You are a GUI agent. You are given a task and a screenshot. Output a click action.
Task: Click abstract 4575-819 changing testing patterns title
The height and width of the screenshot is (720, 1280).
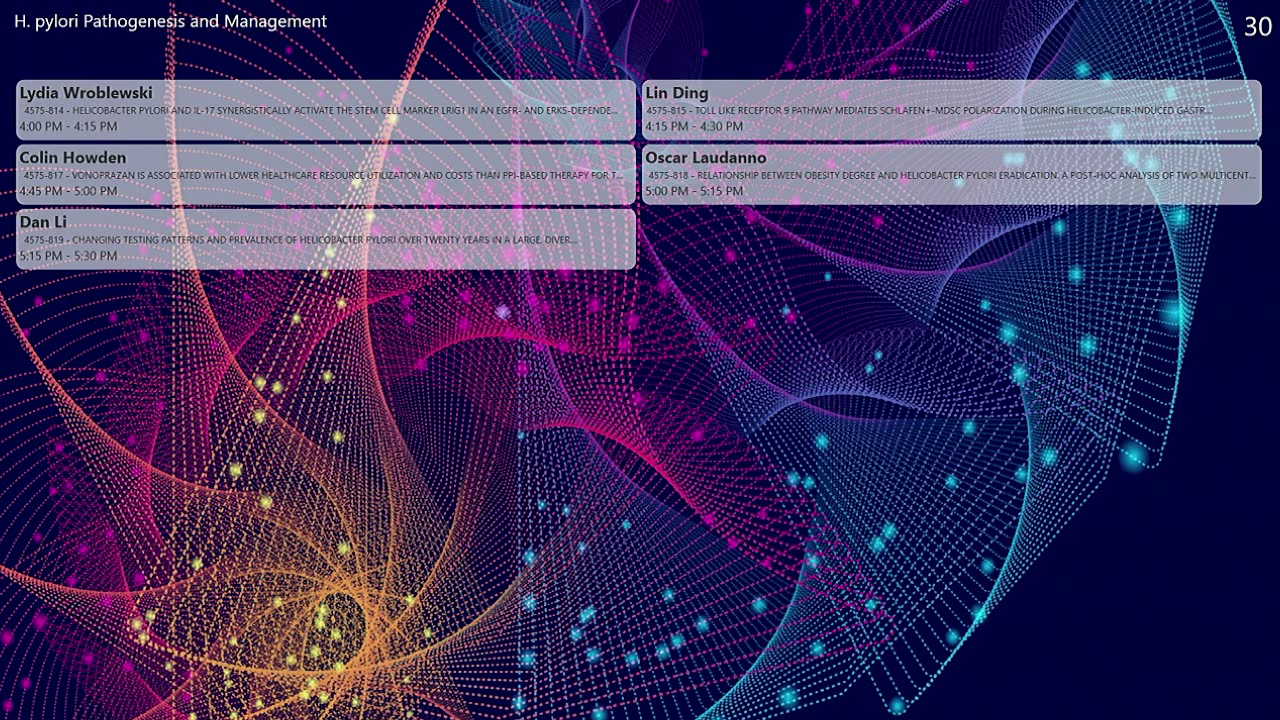coord(300,240)
